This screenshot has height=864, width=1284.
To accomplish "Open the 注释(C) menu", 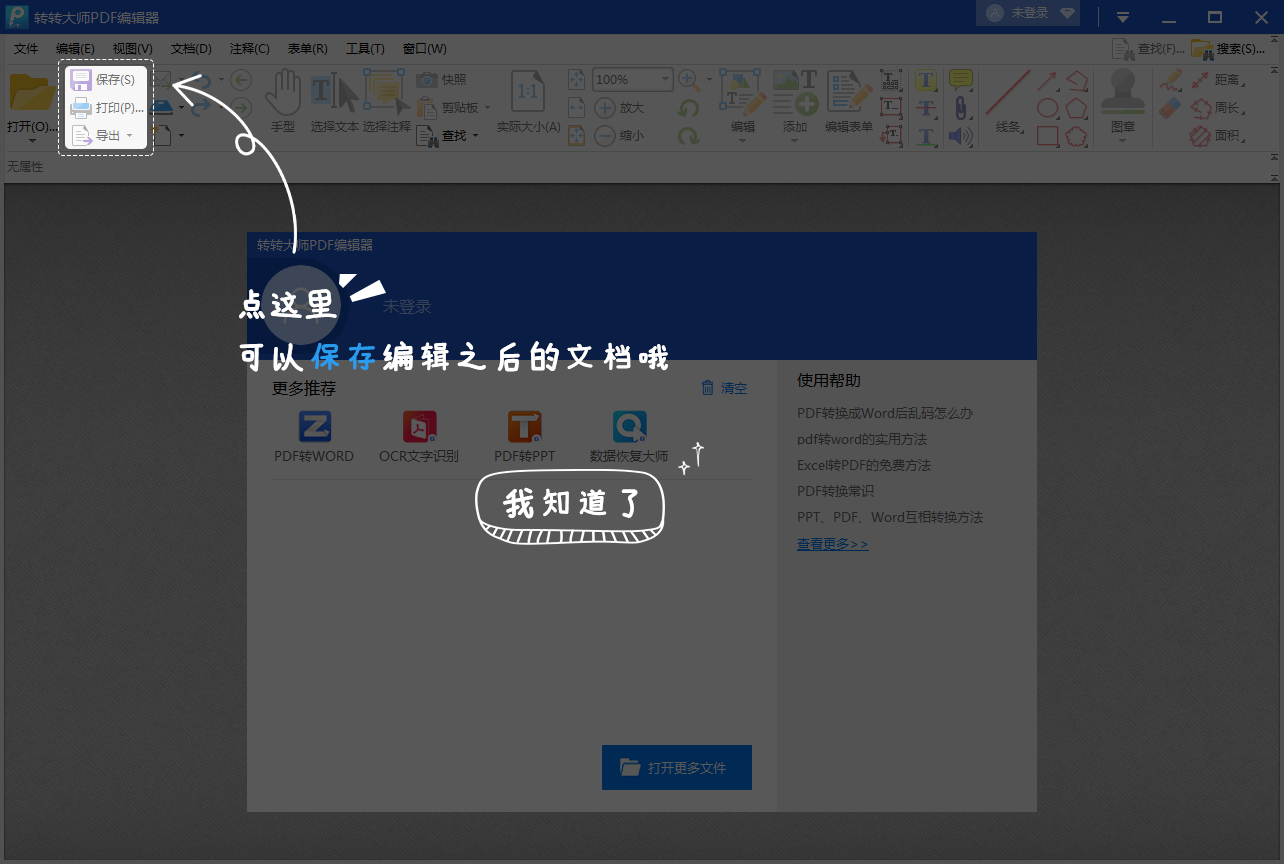I will tap(249, 48).
